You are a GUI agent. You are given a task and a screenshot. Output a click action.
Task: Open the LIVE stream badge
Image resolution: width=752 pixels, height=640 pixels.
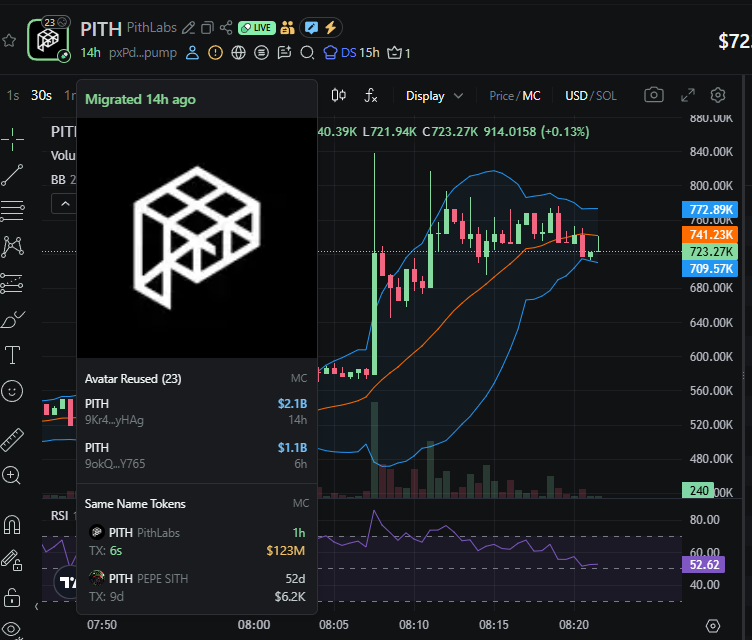click(x=257, y=28)
